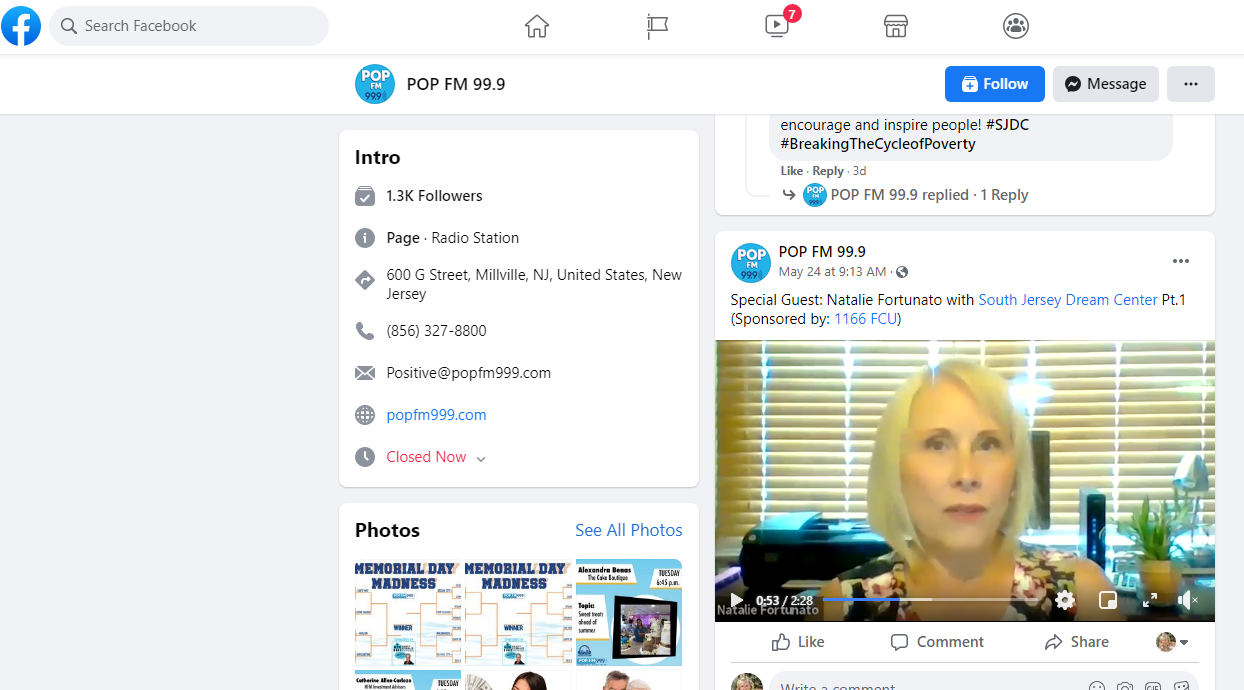
Task: Click the clock icon beside Closed Now
Action: point(365,457)
